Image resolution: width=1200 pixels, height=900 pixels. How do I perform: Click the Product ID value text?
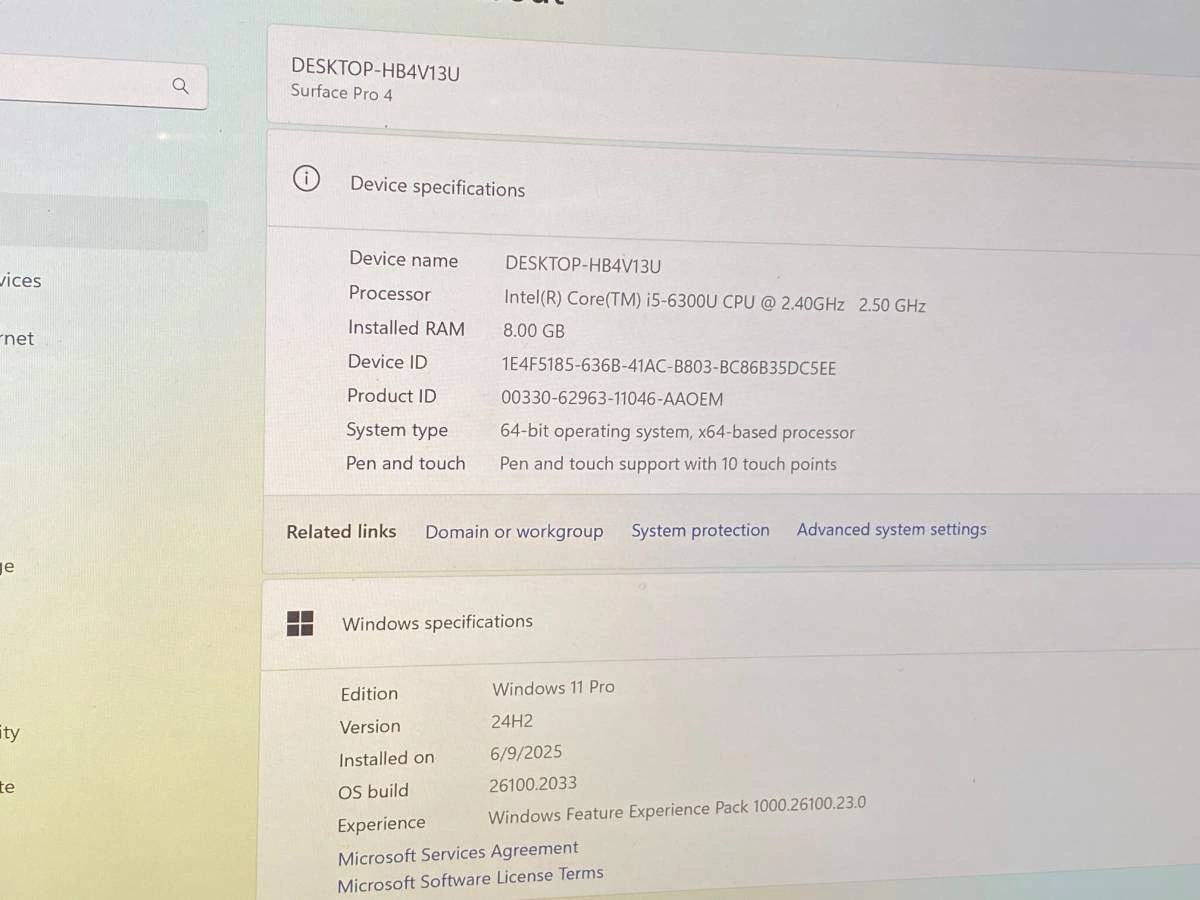tap(611, 399)
